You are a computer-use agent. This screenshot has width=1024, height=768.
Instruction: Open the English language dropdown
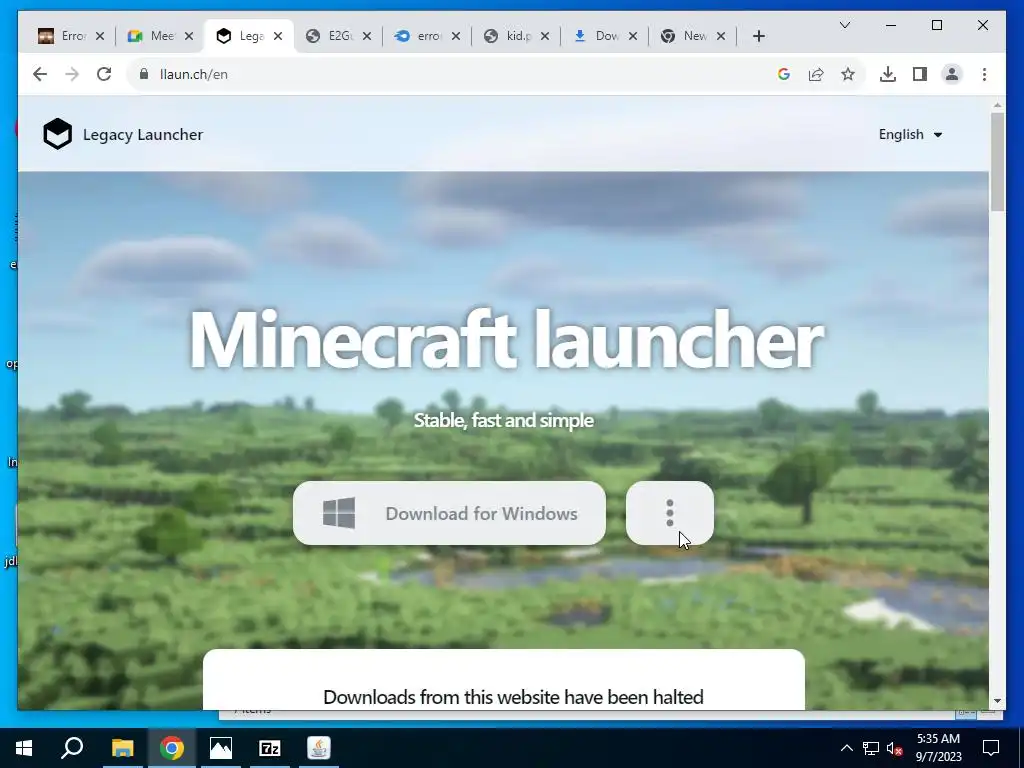coord(910,135)
